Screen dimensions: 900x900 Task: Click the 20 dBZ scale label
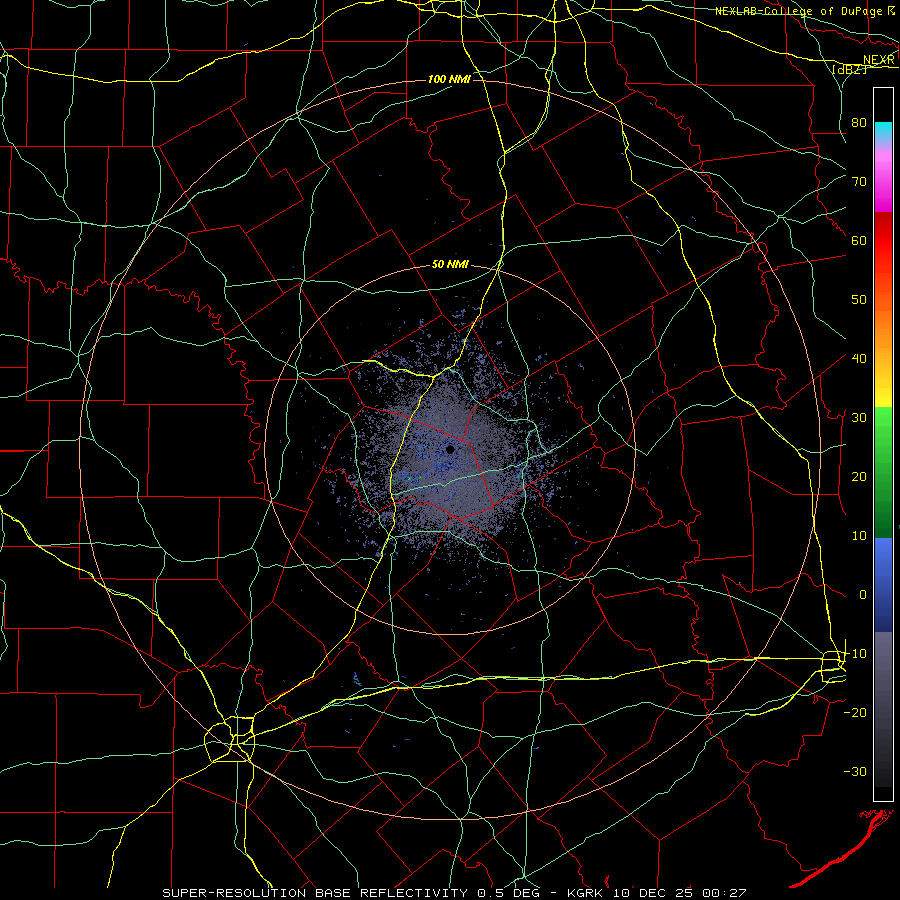coord(859,476)
